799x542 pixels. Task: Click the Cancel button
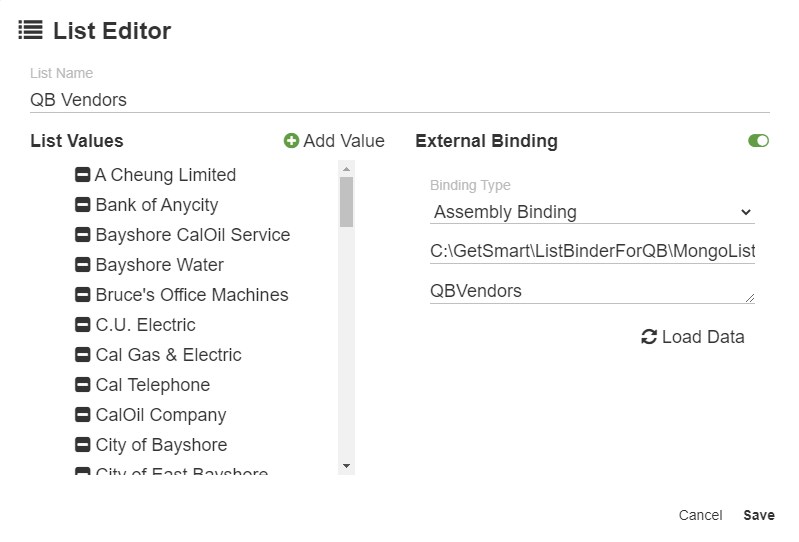[700, 515]
